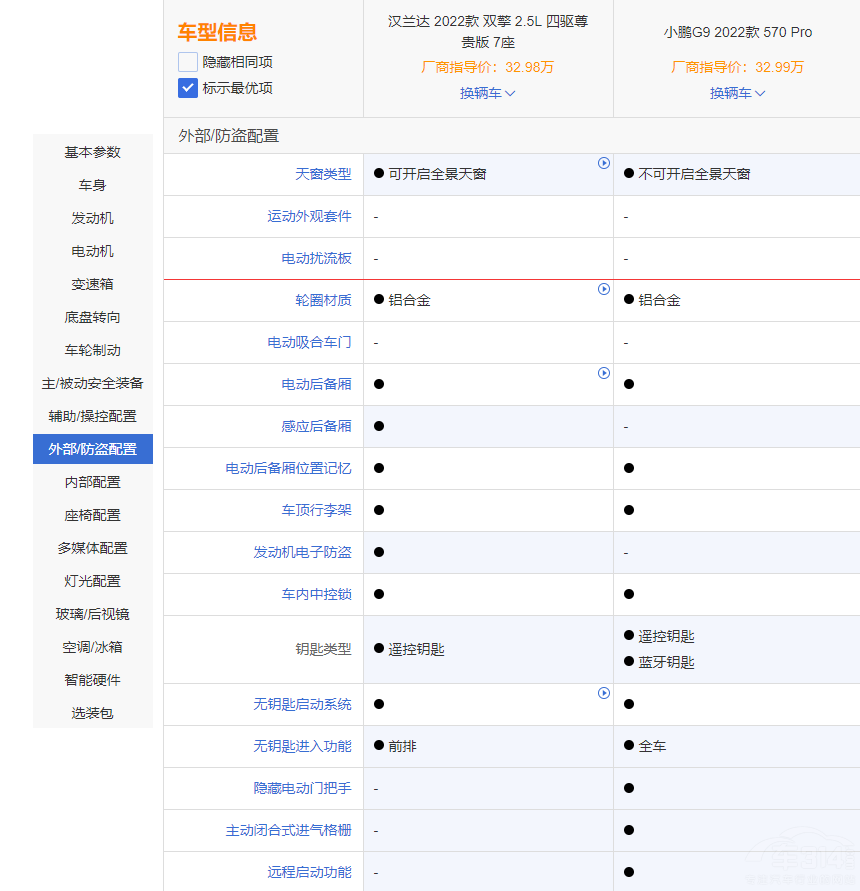
Task: Open the 电动吸合车门 parameter link
Action: [309, 342]
